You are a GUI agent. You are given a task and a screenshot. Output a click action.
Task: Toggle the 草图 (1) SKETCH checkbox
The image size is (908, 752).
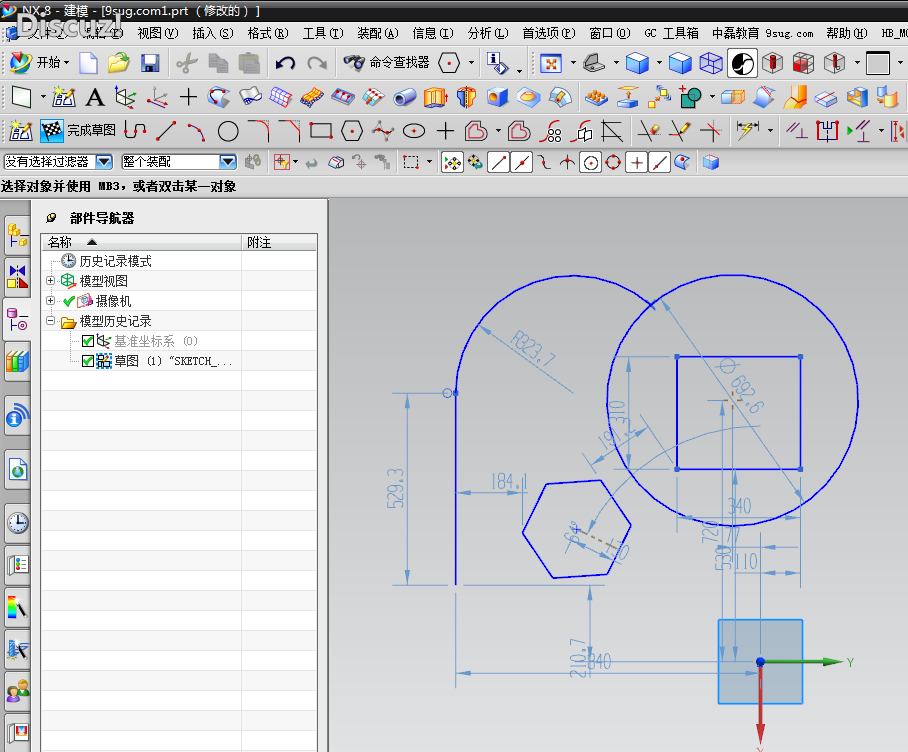pos(88,361)
